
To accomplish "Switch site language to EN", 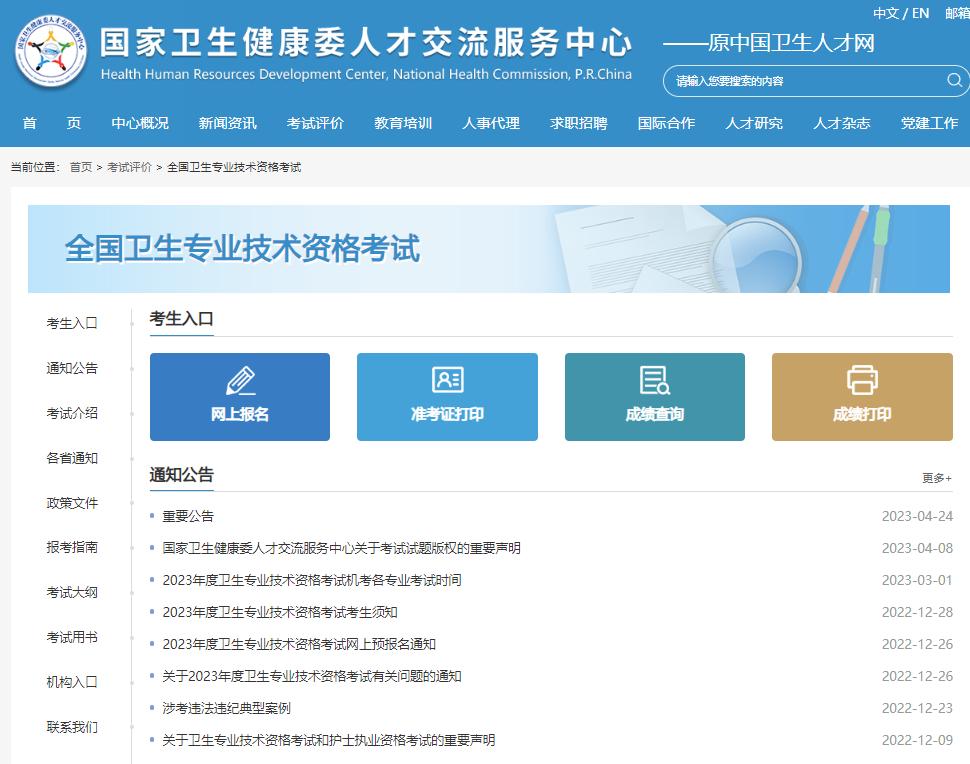I will pyautogui.click(x=919, y=12).
